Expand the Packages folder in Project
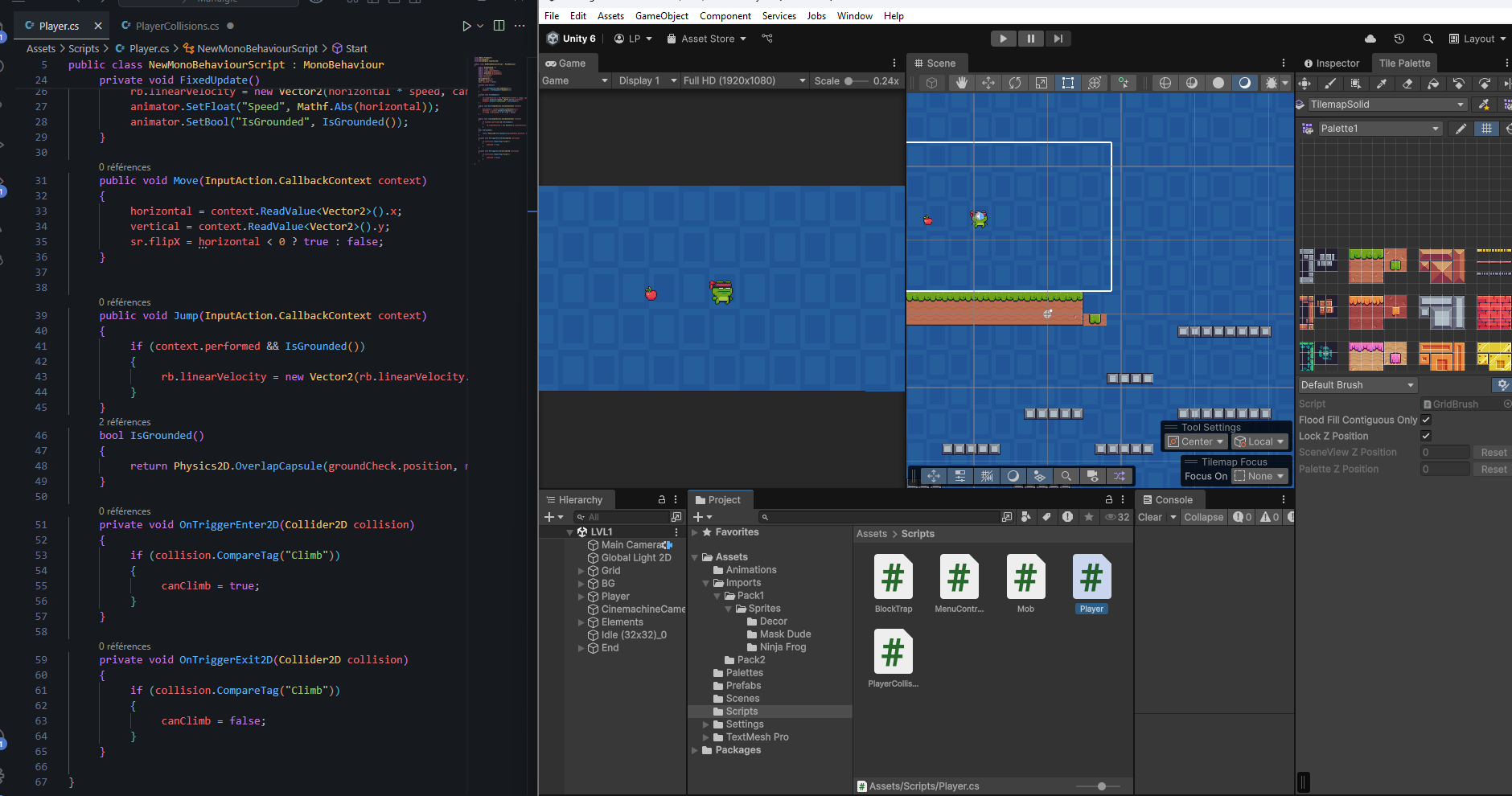1512x796 pixels. pos(695,750)
